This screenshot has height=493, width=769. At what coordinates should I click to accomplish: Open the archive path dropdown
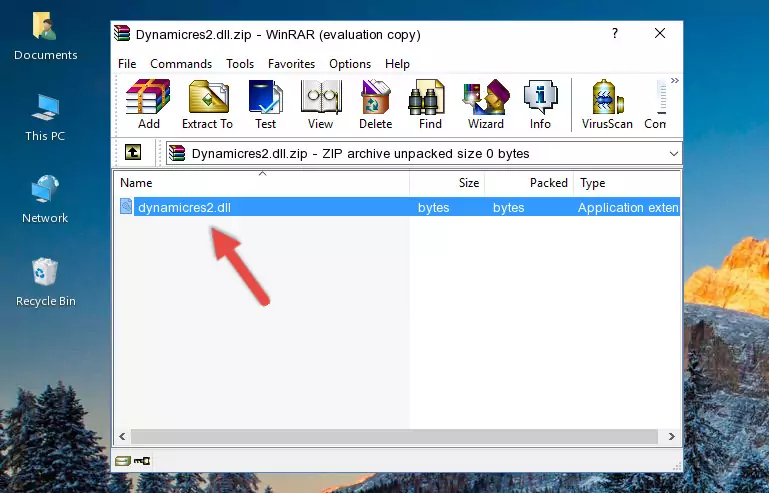674,154
